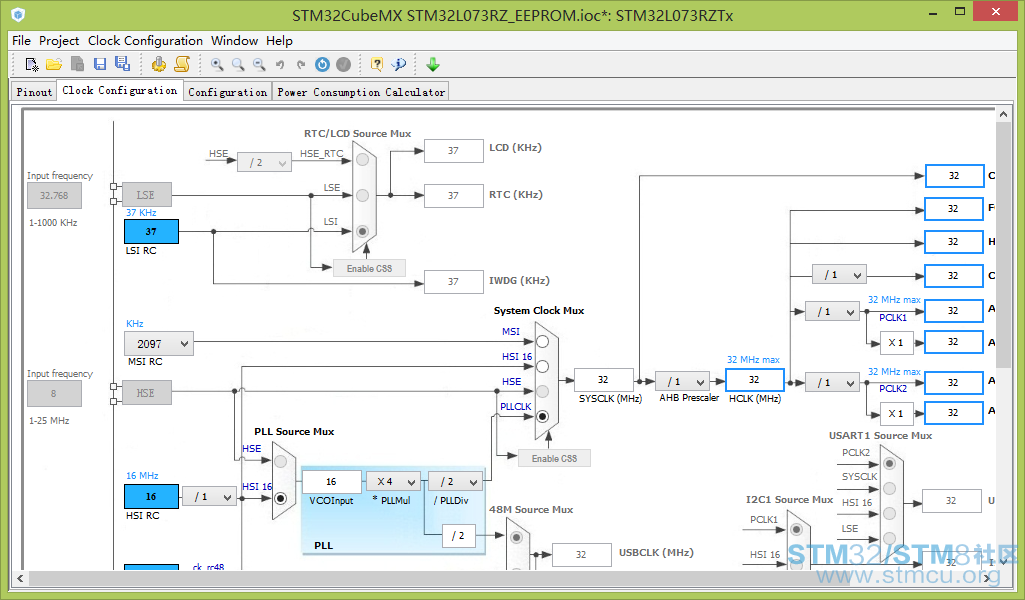Screen dimensions: 1025x600
Task: Click the HSE oscillator block
Action: coord(146,393)
